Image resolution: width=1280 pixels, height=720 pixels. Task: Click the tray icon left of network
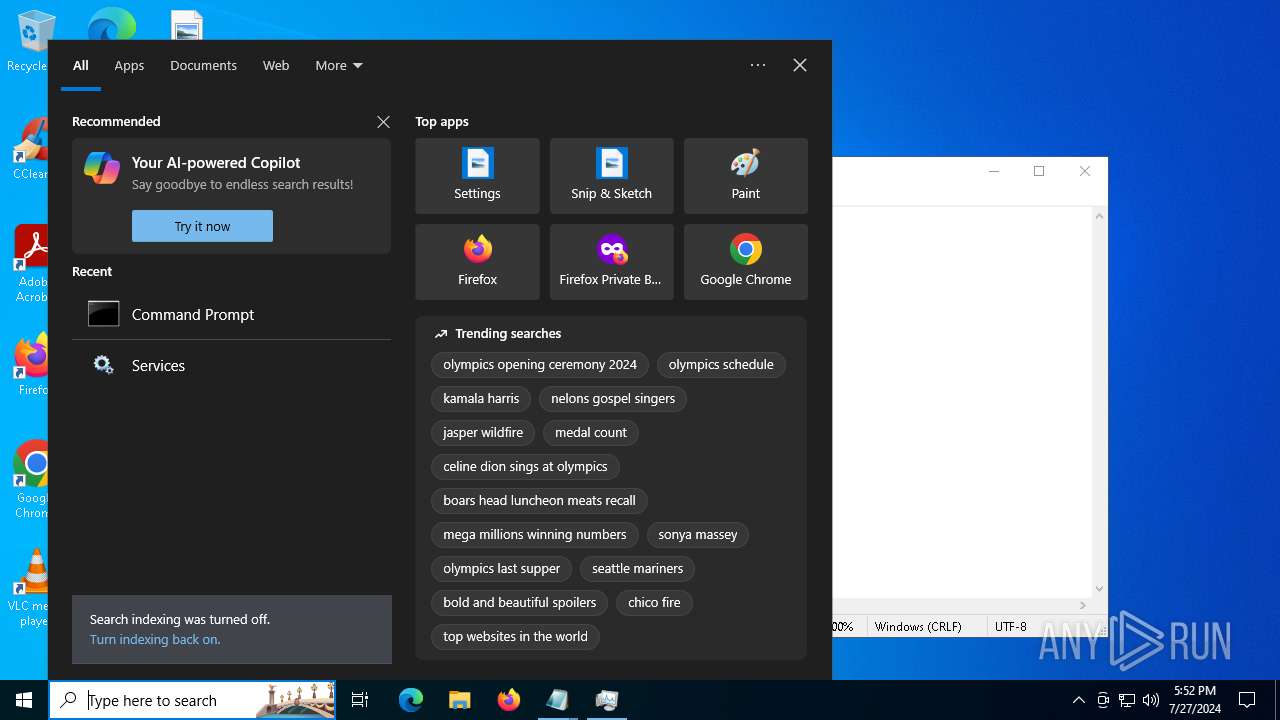(1103, 700)
